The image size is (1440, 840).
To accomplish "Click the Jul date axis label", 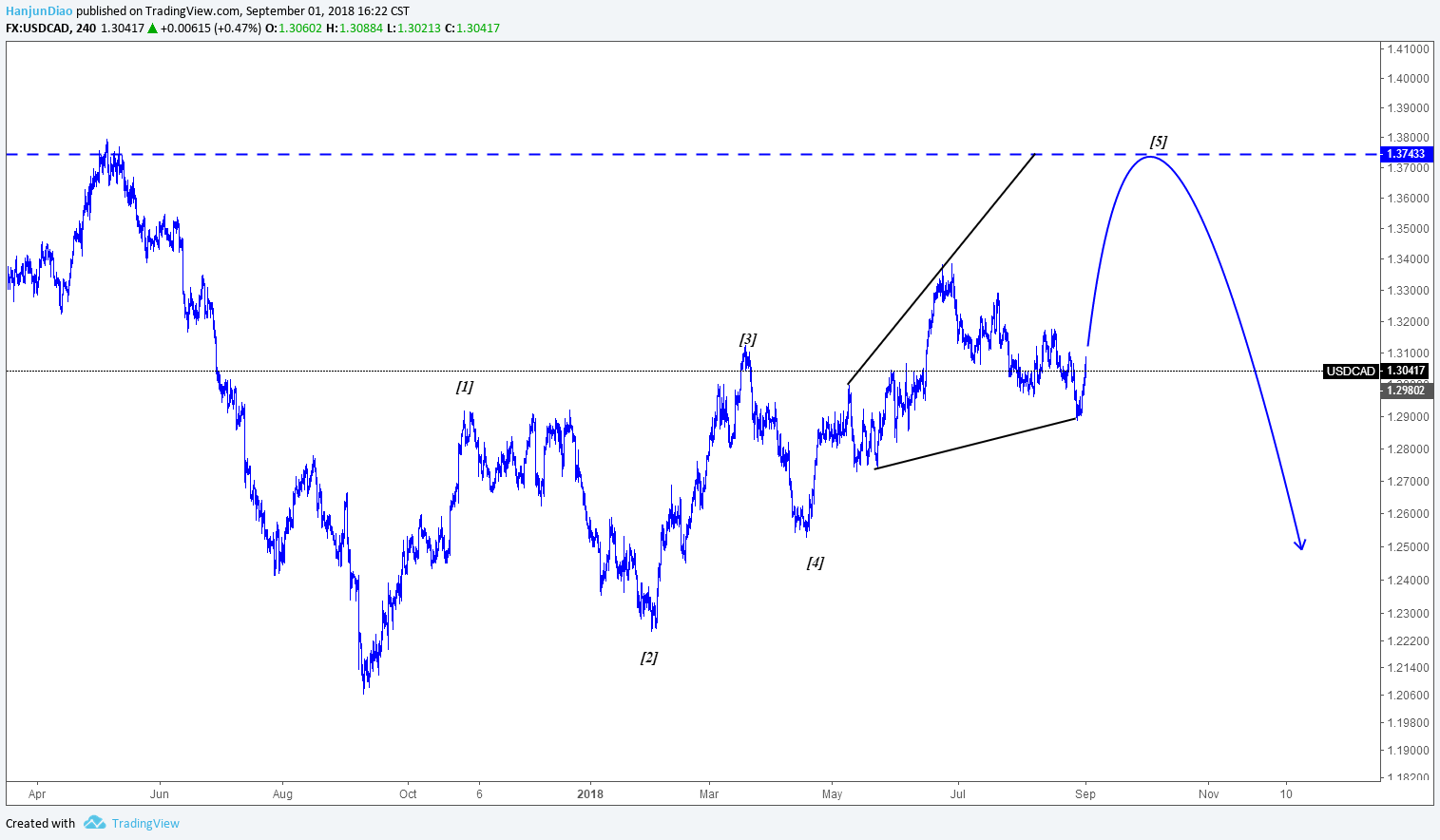I will pyautogui.click(x=958, y=794).
